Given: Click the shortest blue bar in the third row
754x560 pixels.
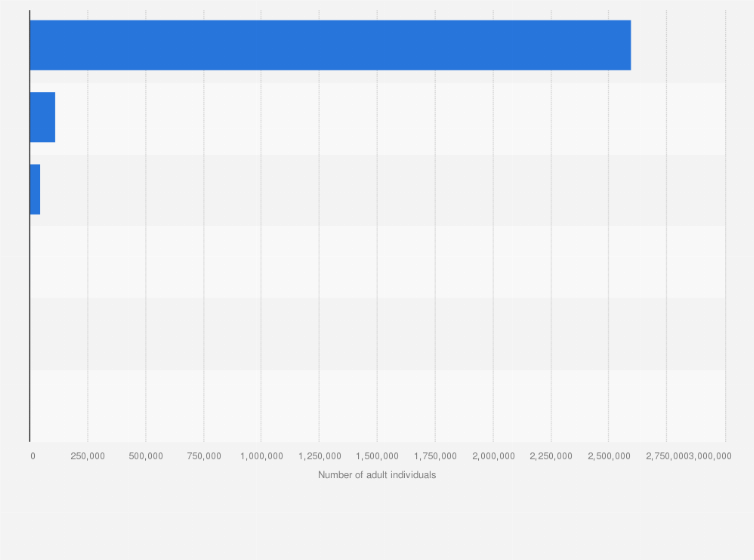Looking at the screenshot, I should tap(35, 189).
